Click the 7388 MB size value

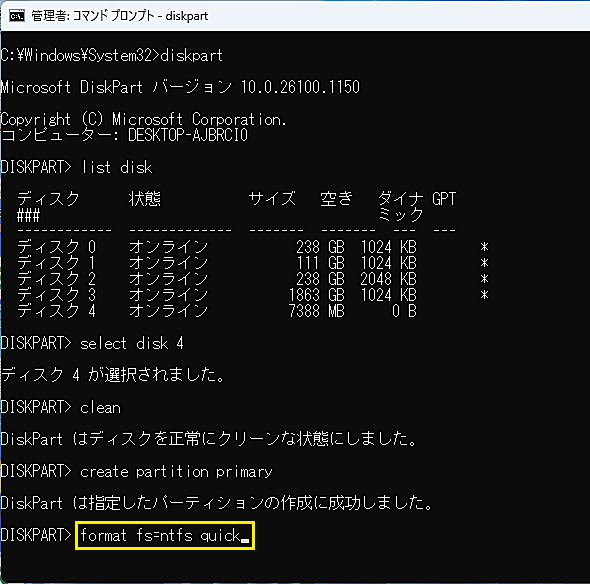tap(316, 311)
